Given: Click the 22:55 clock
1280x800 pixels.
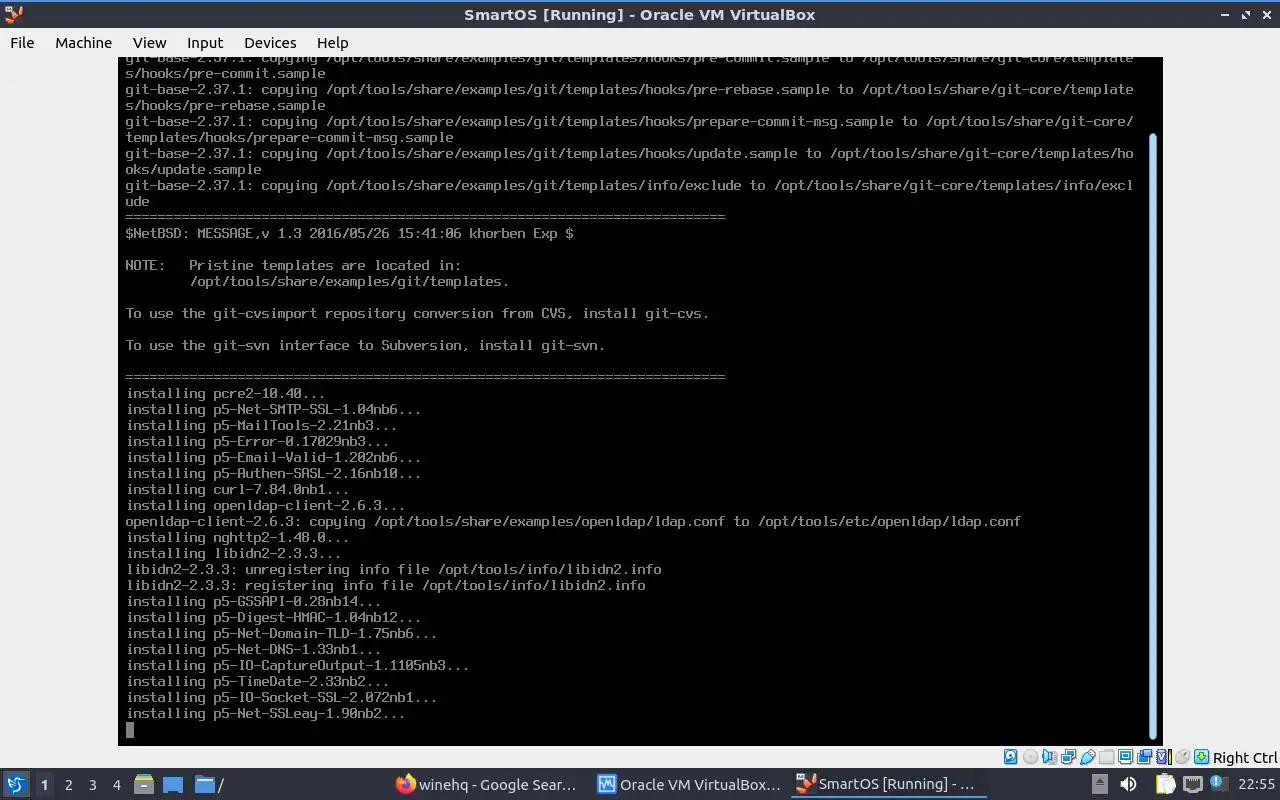Looking at the screenshot, I should pos(1256,785).
